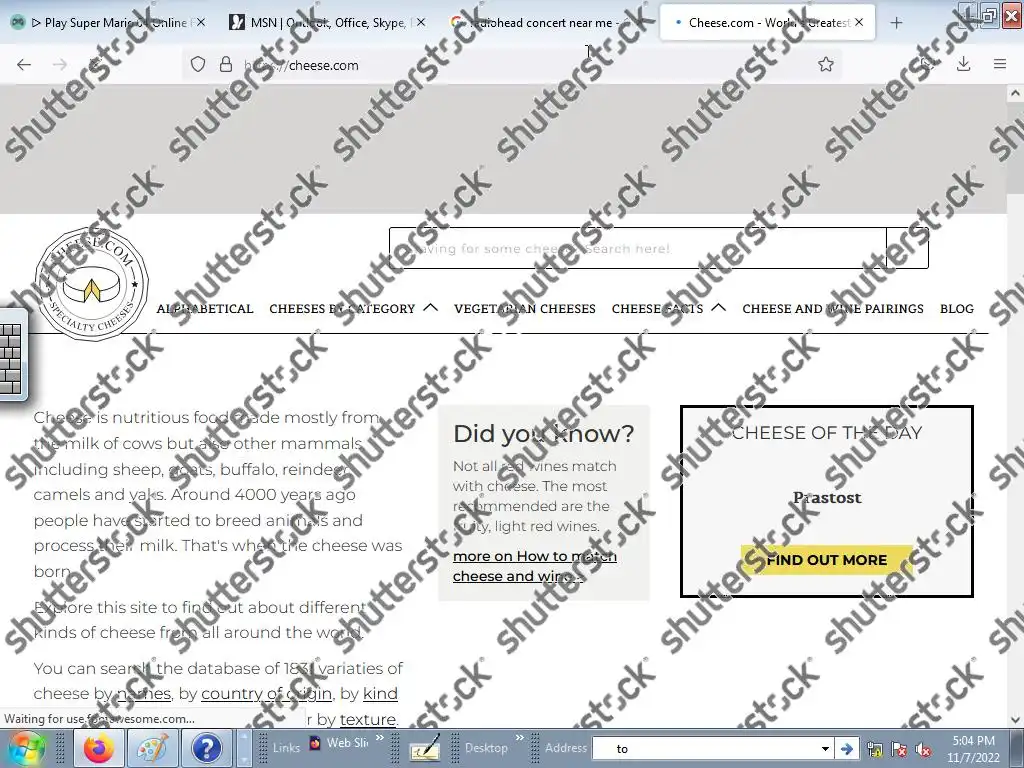Close the Play Super Mario tab

pos(201,22)
